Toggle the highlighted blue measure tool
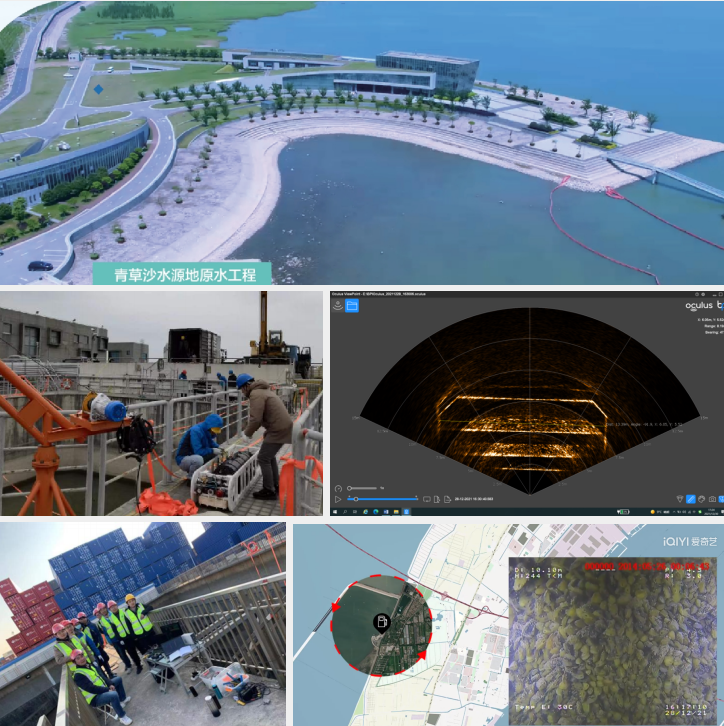 690,498
